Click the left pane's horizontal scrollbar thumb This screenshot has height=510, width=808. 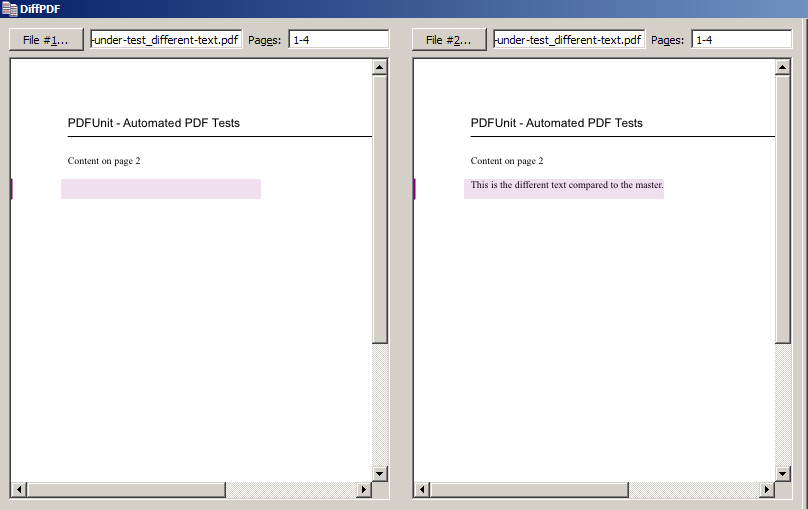coord(126,490)
